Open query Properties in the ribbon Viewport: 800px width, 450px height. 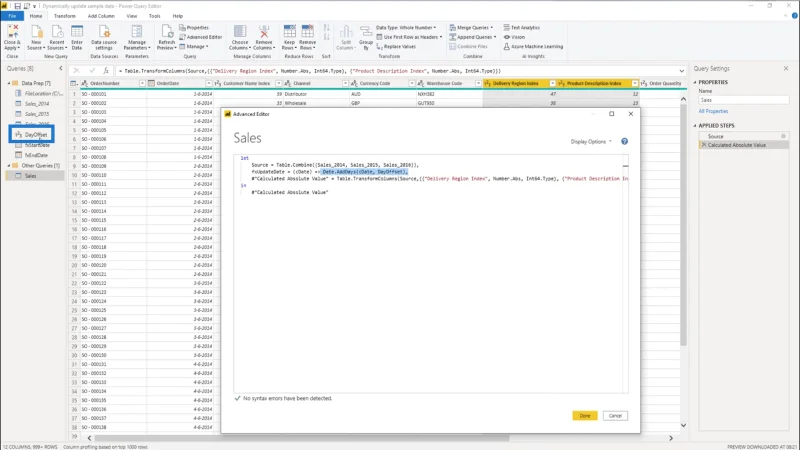coord(194,28)
